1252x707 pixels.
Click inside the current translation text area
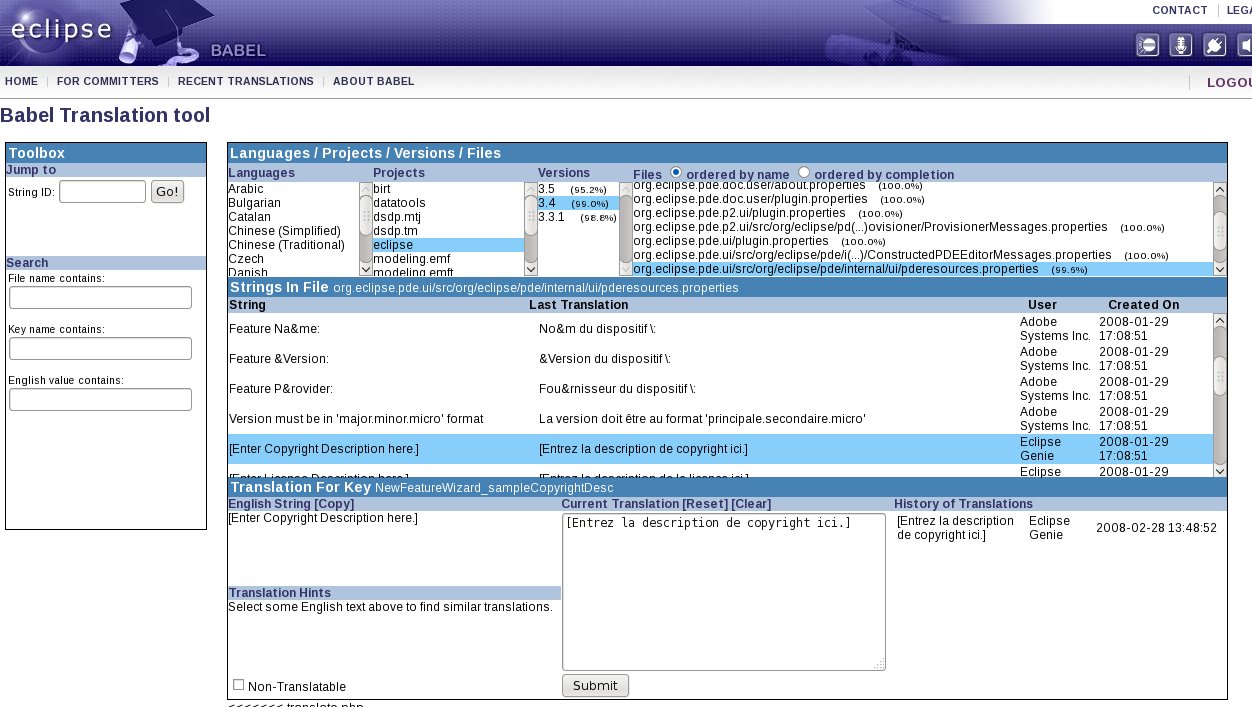pyautogui.click(x=723, y=591)
